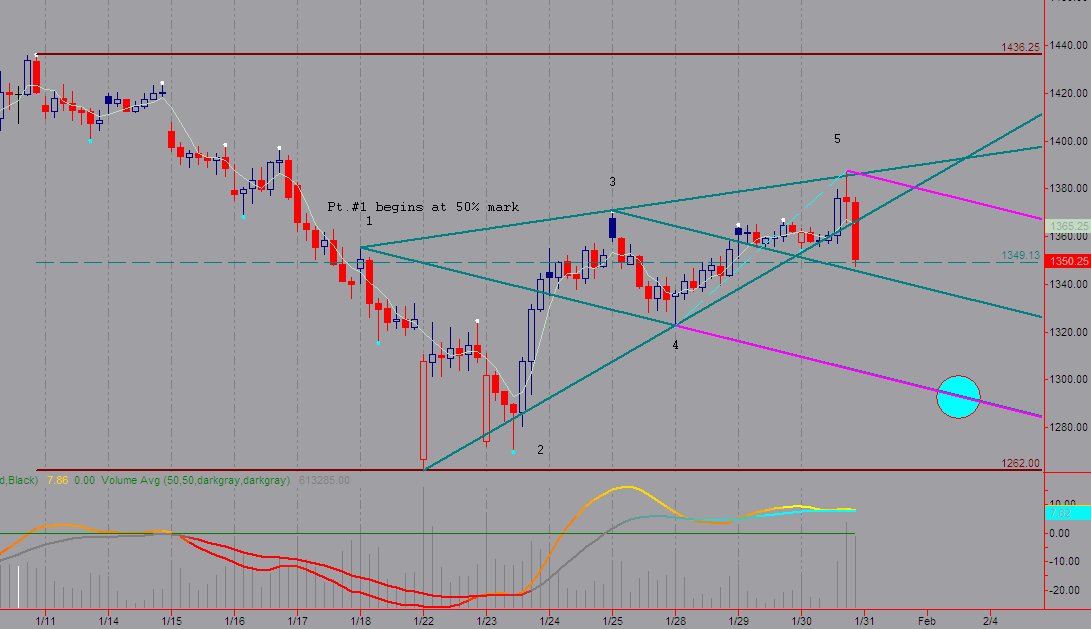Click the 'Pt.#1 begins at 50% mark' annotation
Screen dimensions: 1091x629
(x=423, y=207)
